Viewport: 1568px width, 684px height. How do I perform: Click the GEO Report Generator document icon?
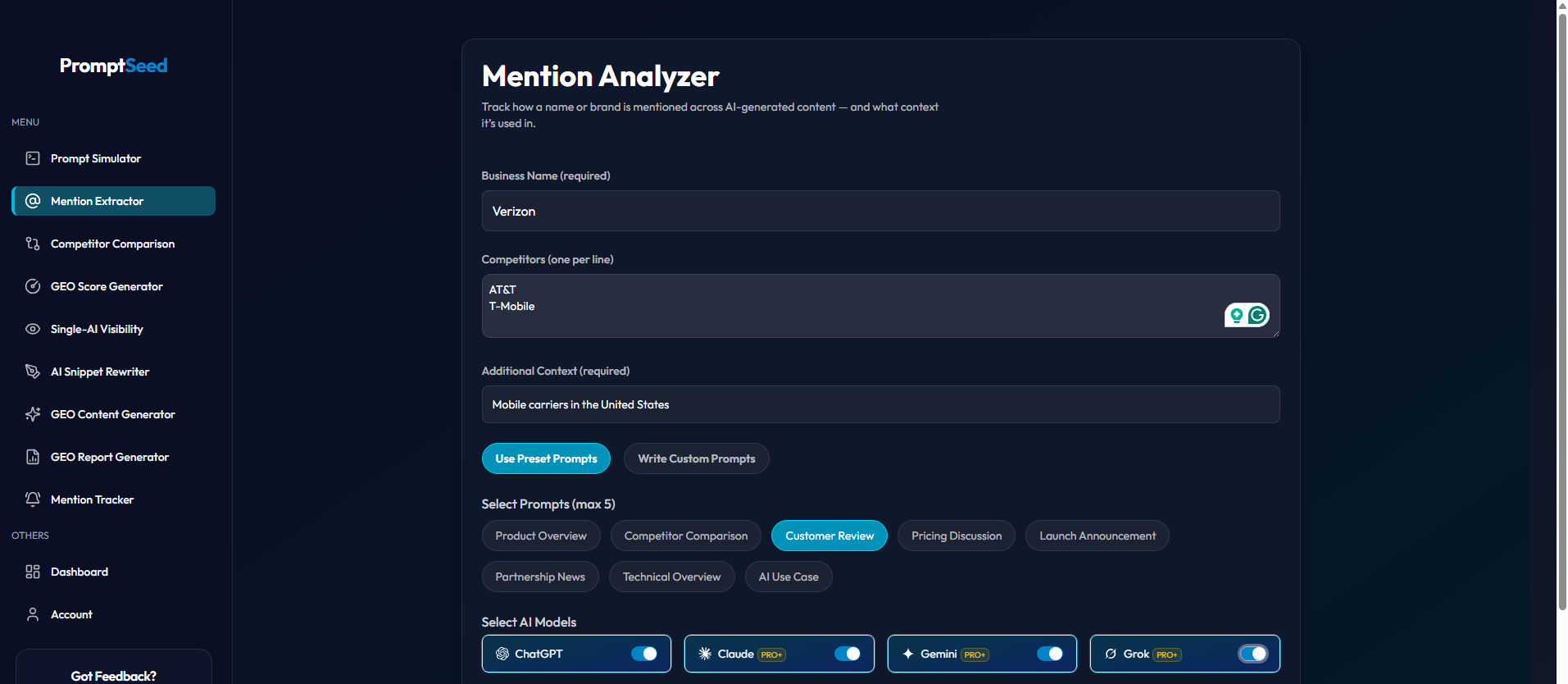[33, 457]
